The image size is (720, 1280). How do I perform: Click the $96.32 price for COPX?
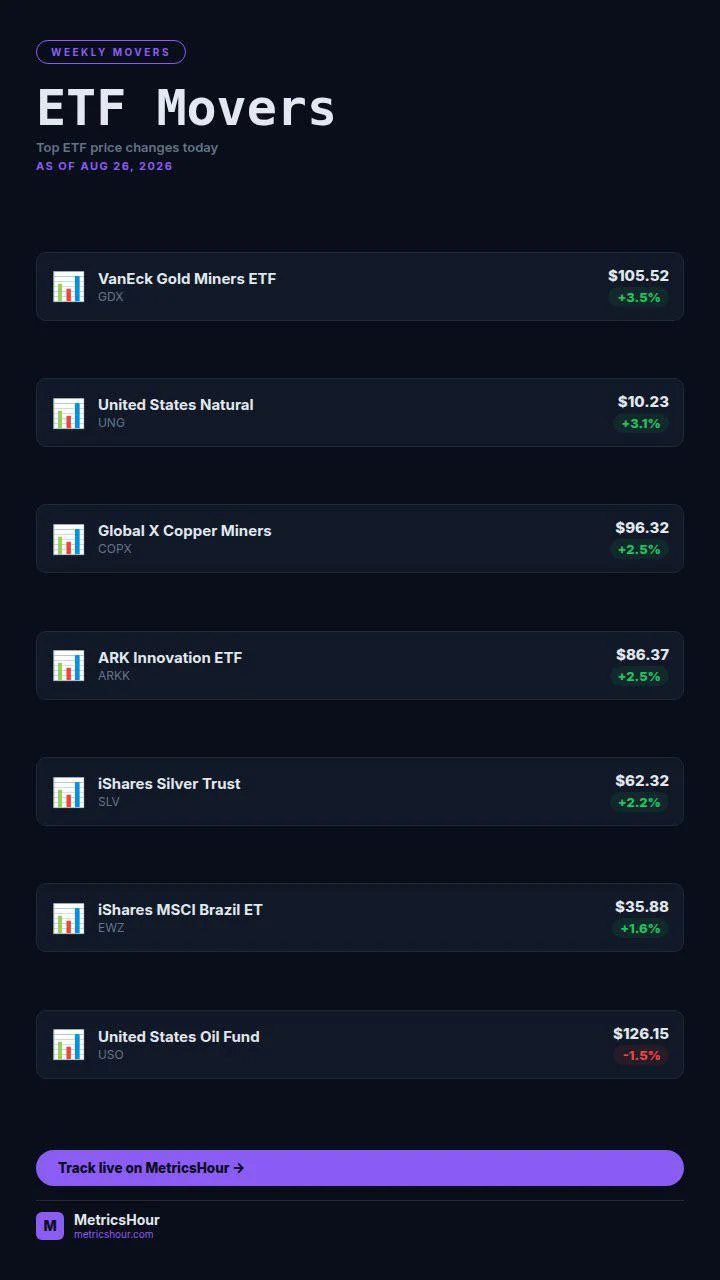[x=642, y=528]
